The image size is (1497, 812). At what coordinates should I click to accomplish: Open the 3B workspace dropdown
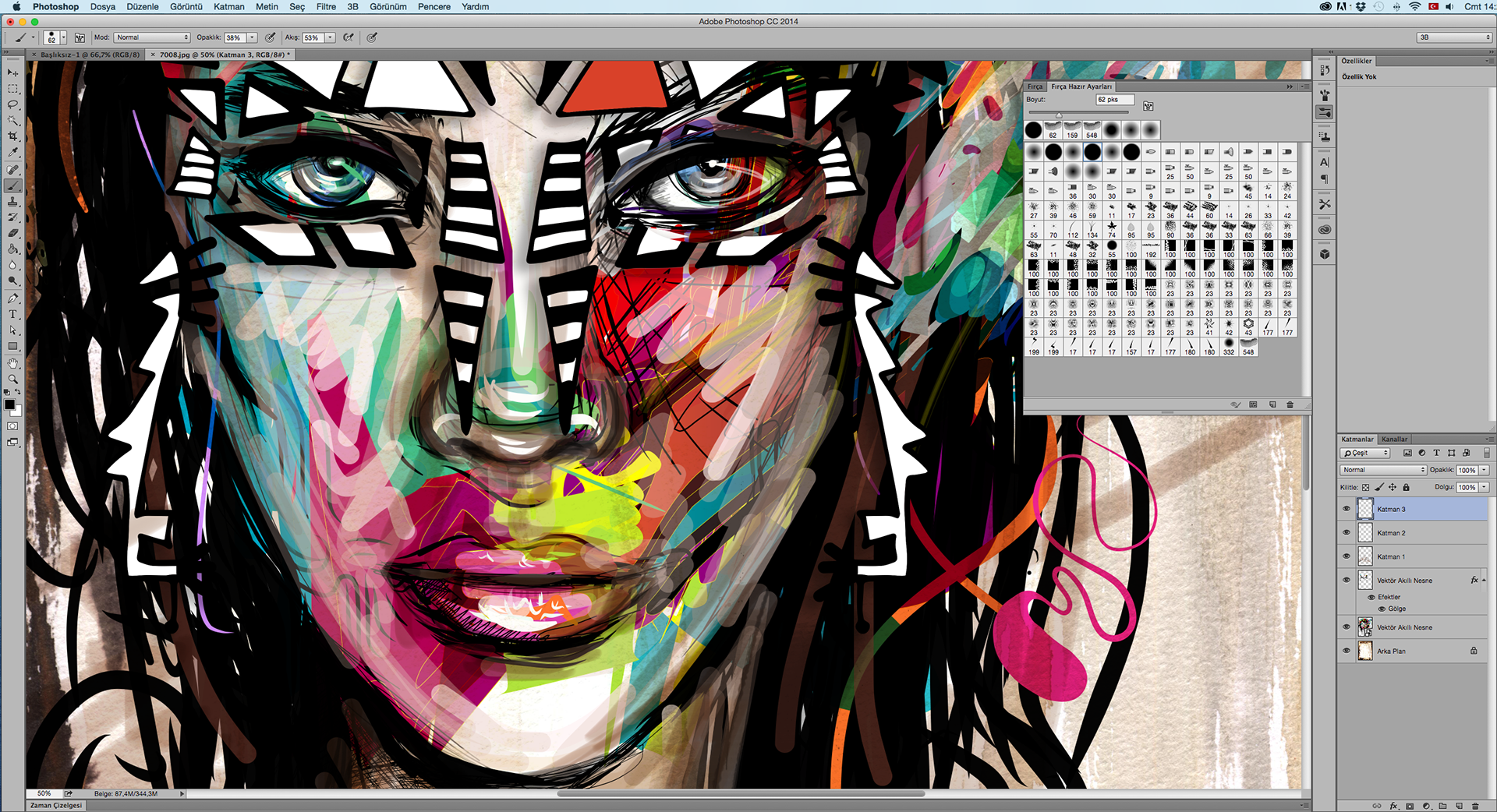point(1453,37)
